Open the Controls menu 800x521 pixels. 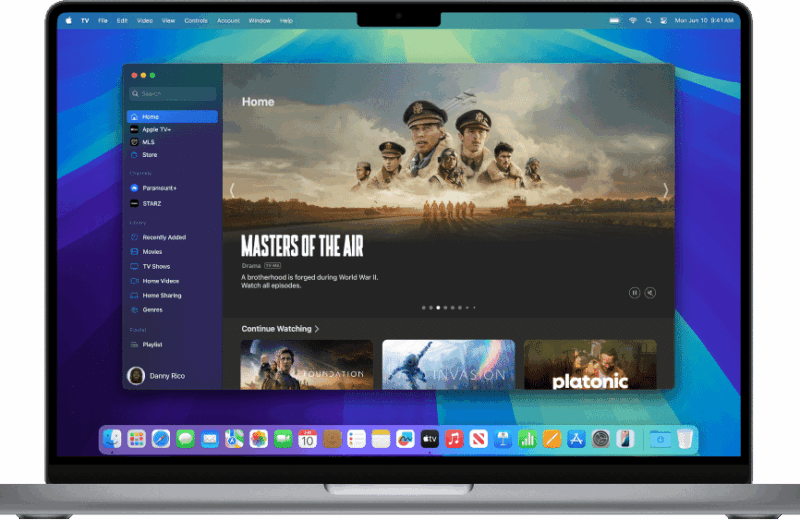196,21
